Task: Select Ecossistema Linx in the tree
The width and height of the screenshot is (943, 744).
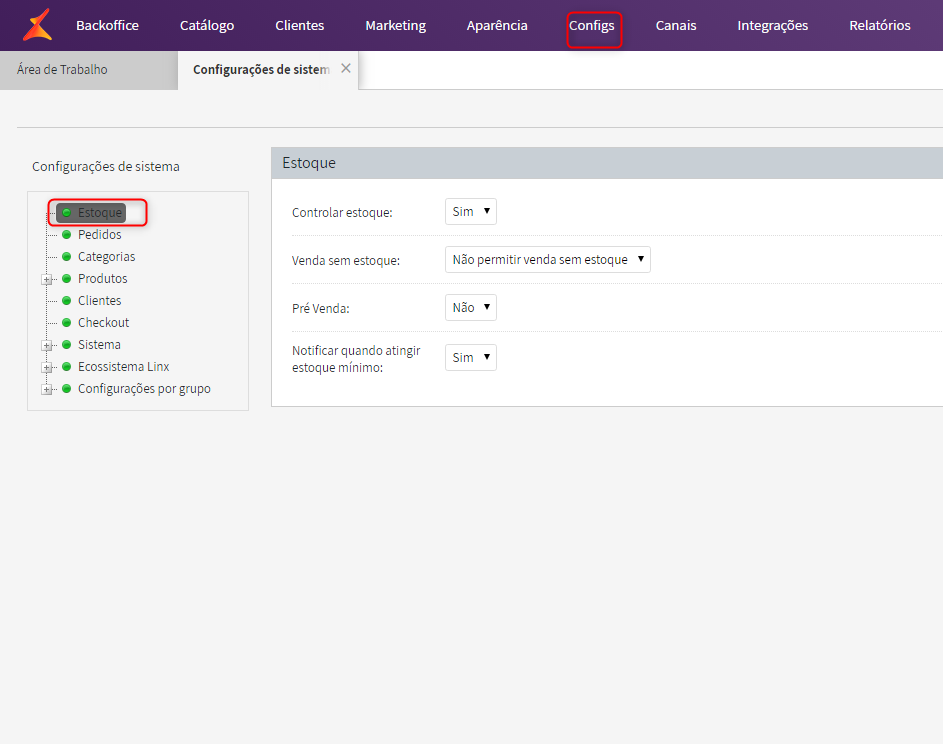Action: pyautogui.click(x=124, y=367)
